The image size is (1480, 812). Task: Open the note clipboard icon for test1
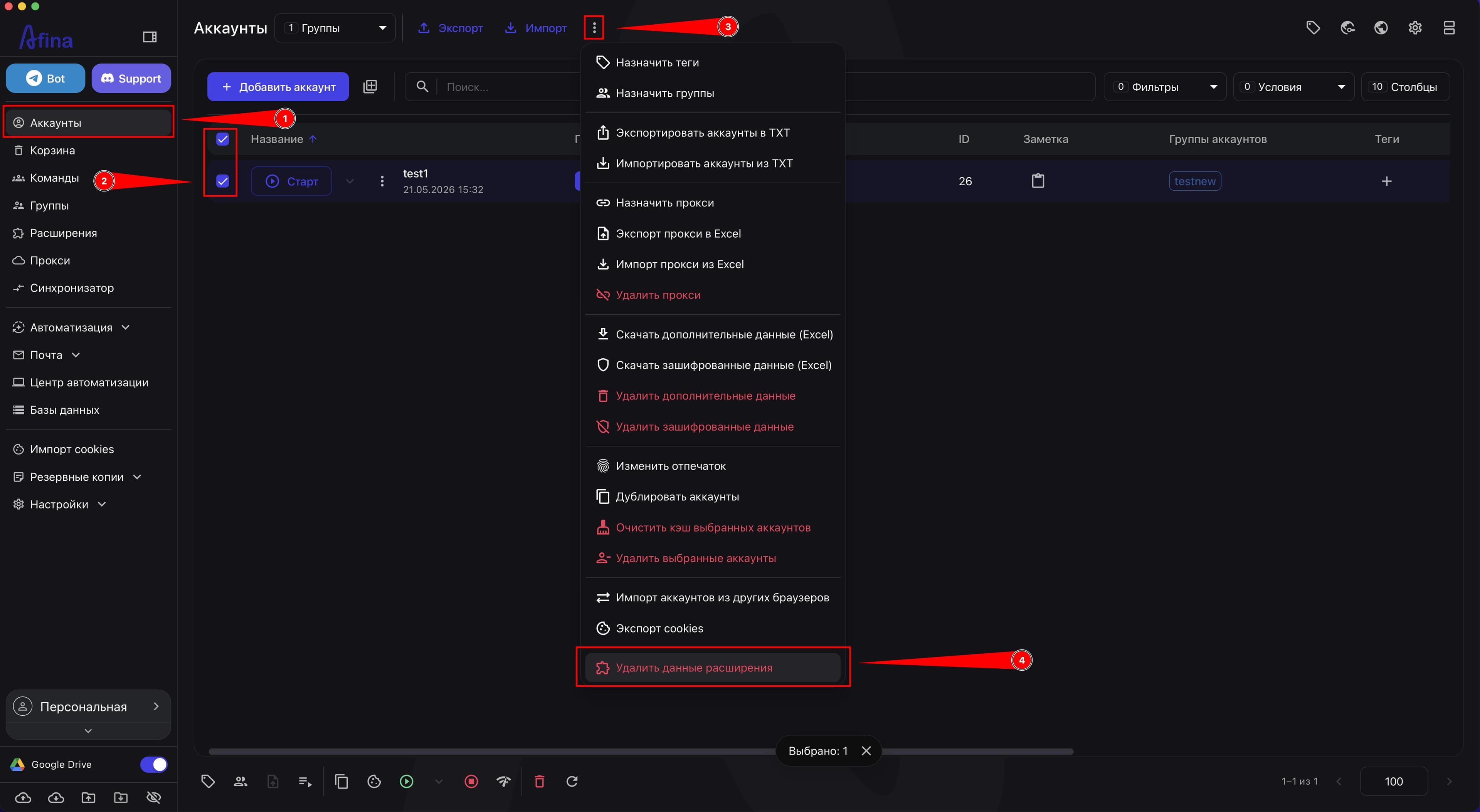1038,181
